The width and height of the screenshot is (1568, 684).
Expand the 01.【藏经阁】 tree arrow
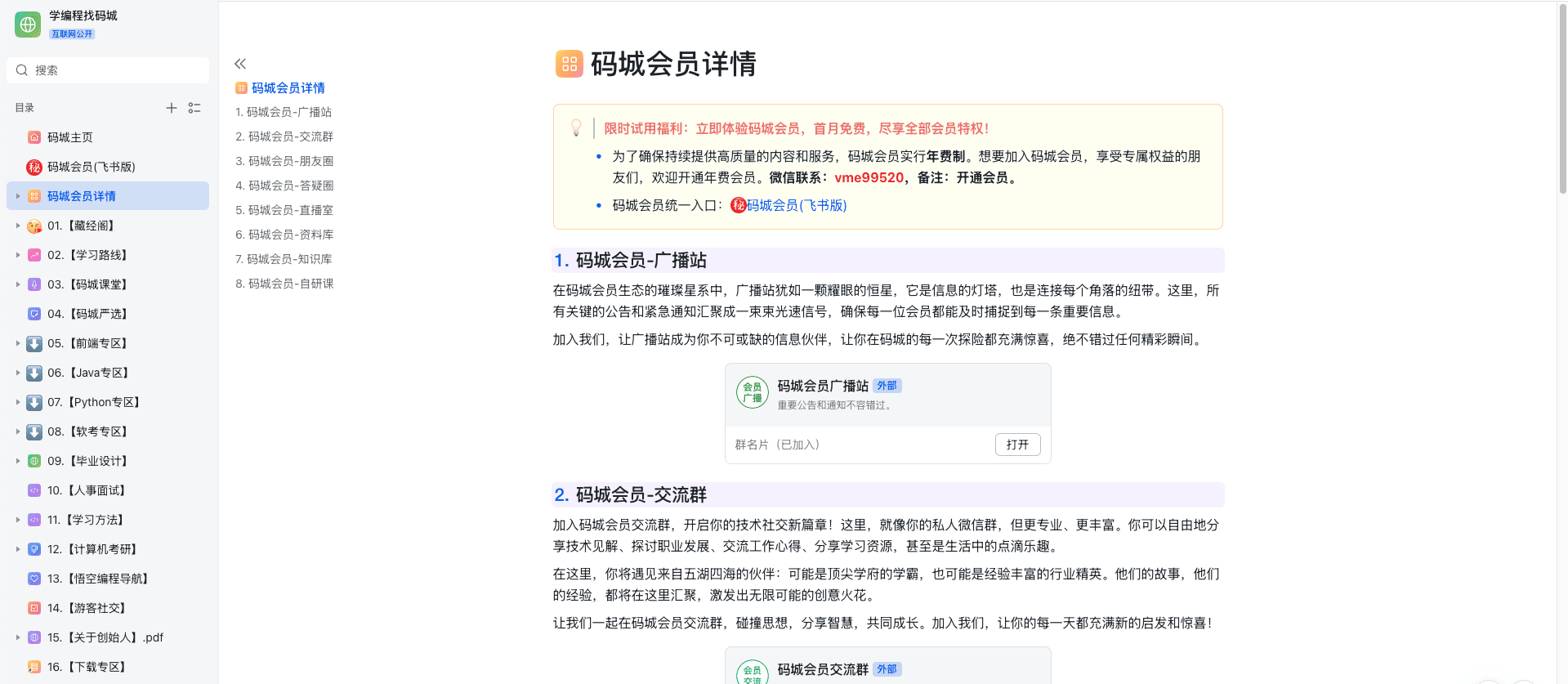pyautogui.click(x=18, y=226)
